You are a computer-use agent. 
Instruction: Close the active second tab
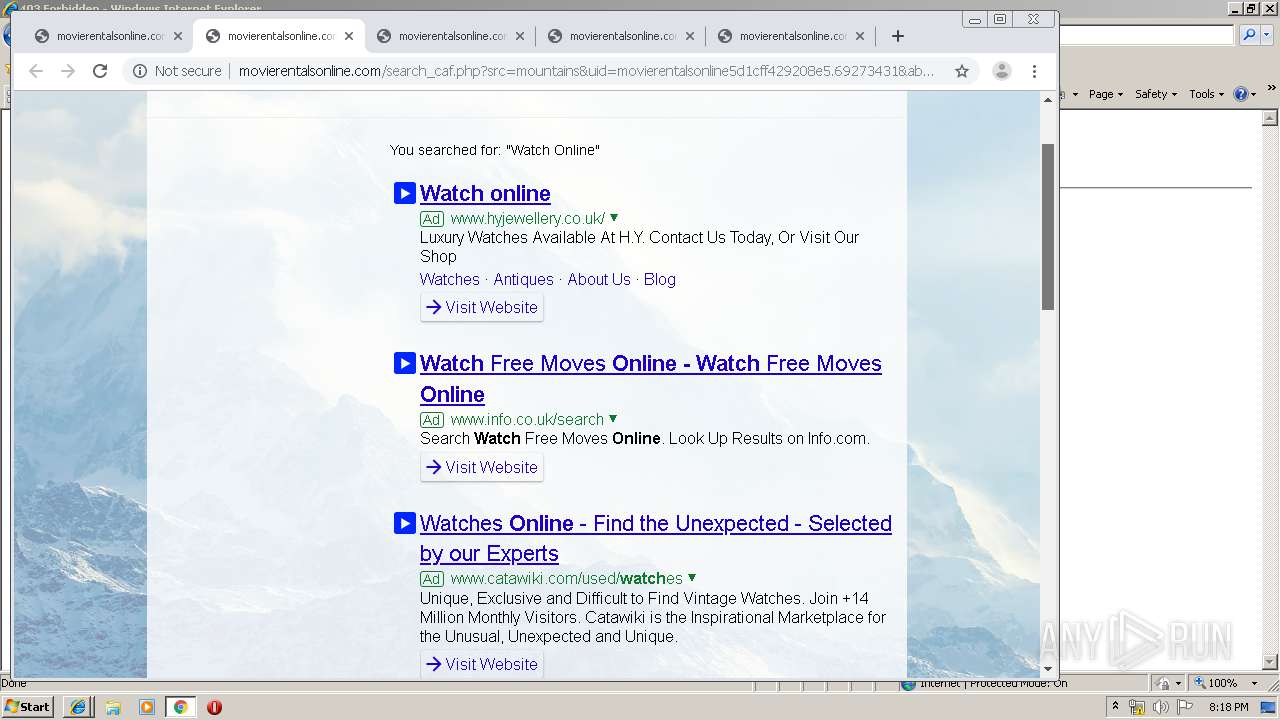pyautogui.click(x=349, y=36)
